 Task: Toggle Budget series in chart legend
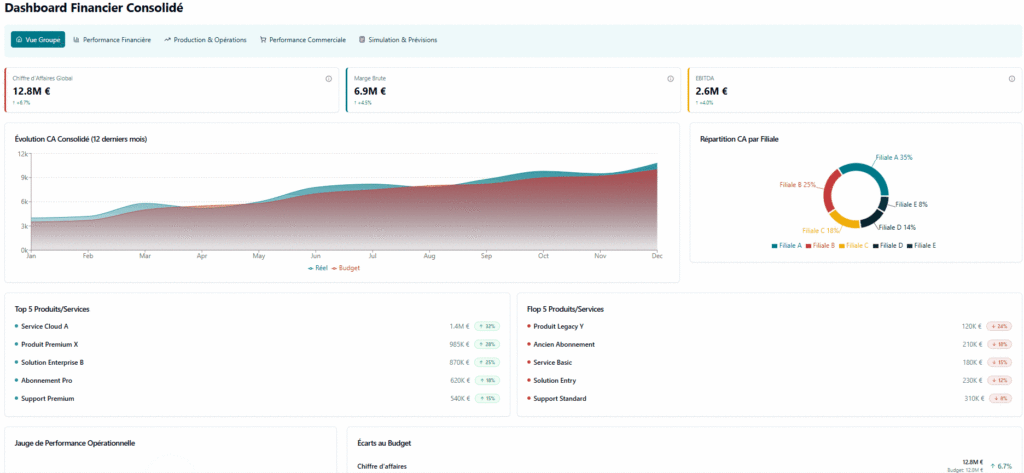346,268
